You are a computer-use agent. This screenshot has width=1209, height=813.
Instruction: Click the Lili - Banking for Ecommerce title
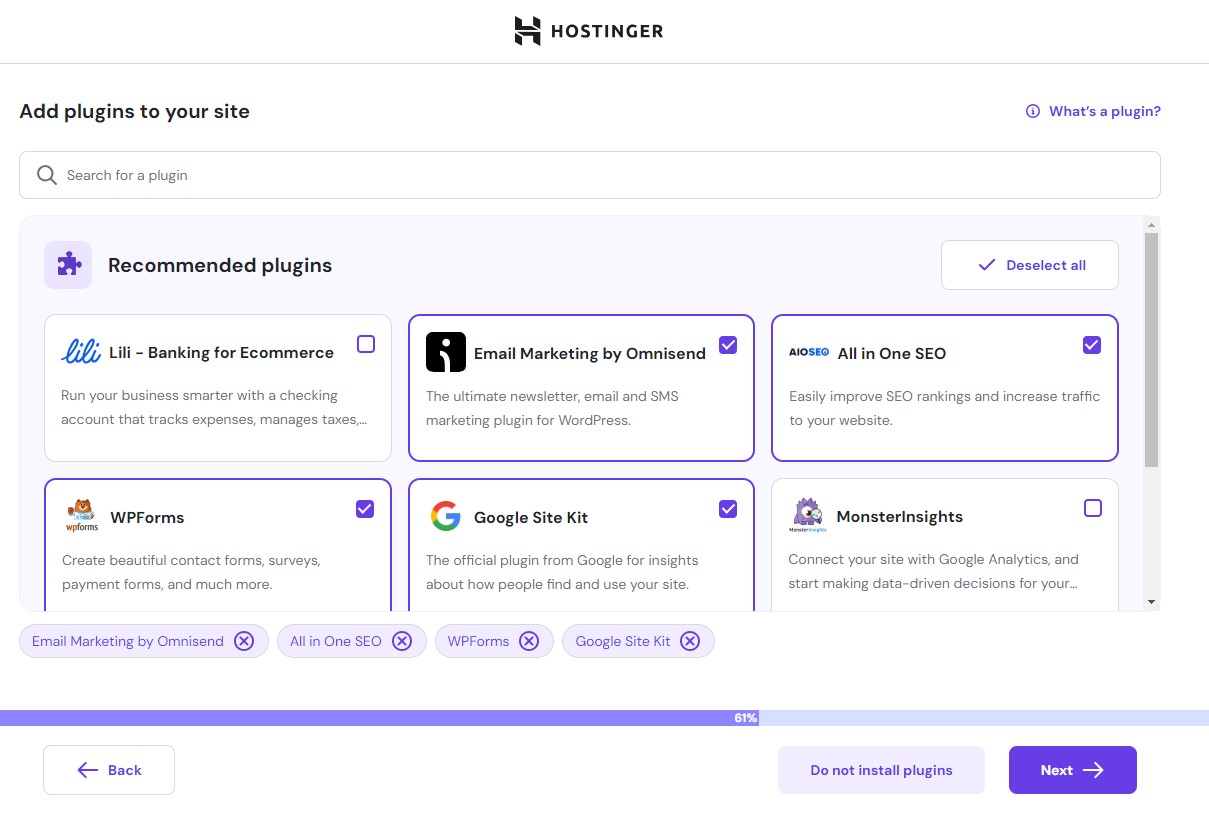pos(221,352)
